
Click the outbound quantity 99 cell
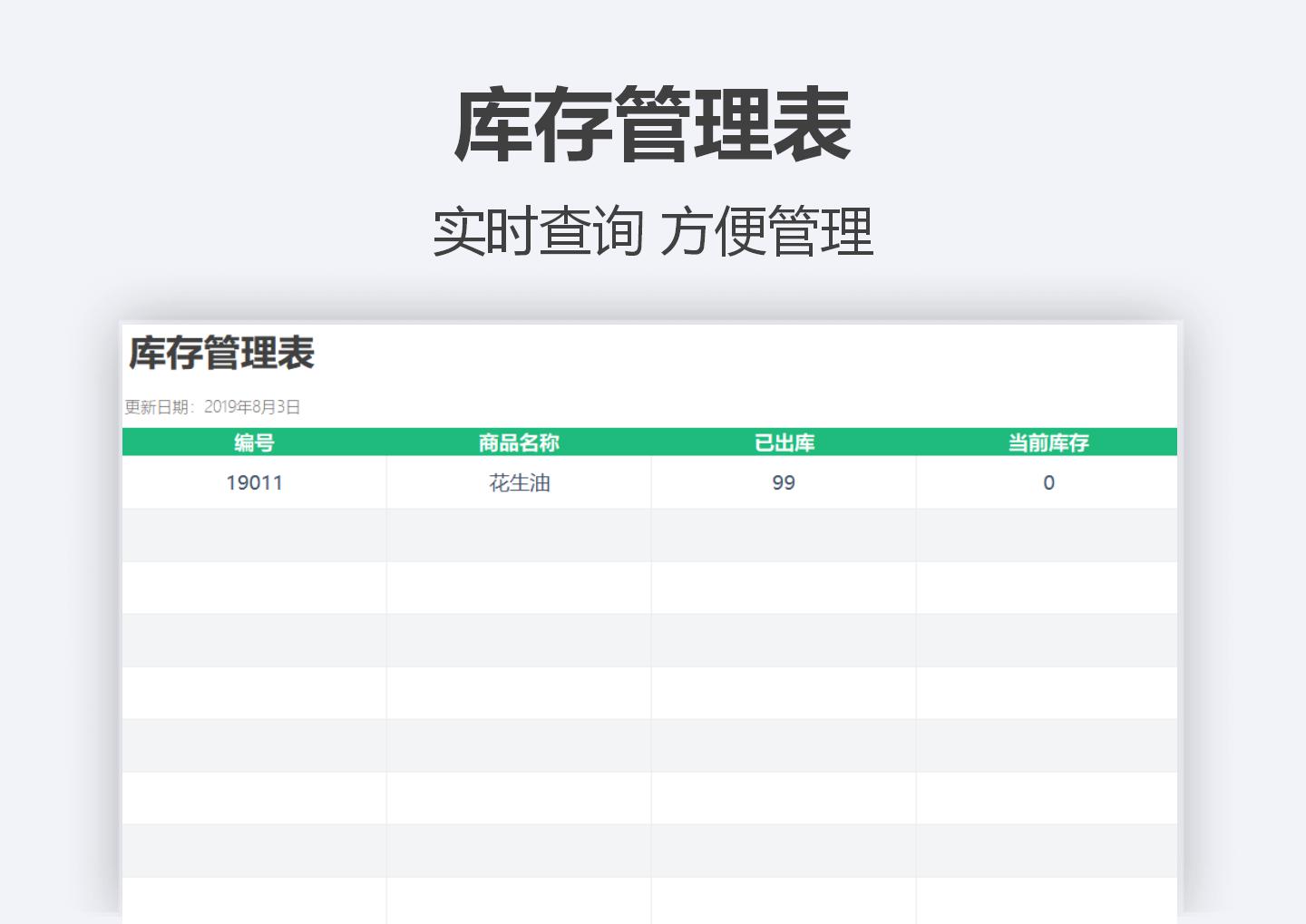coord(784,482)
